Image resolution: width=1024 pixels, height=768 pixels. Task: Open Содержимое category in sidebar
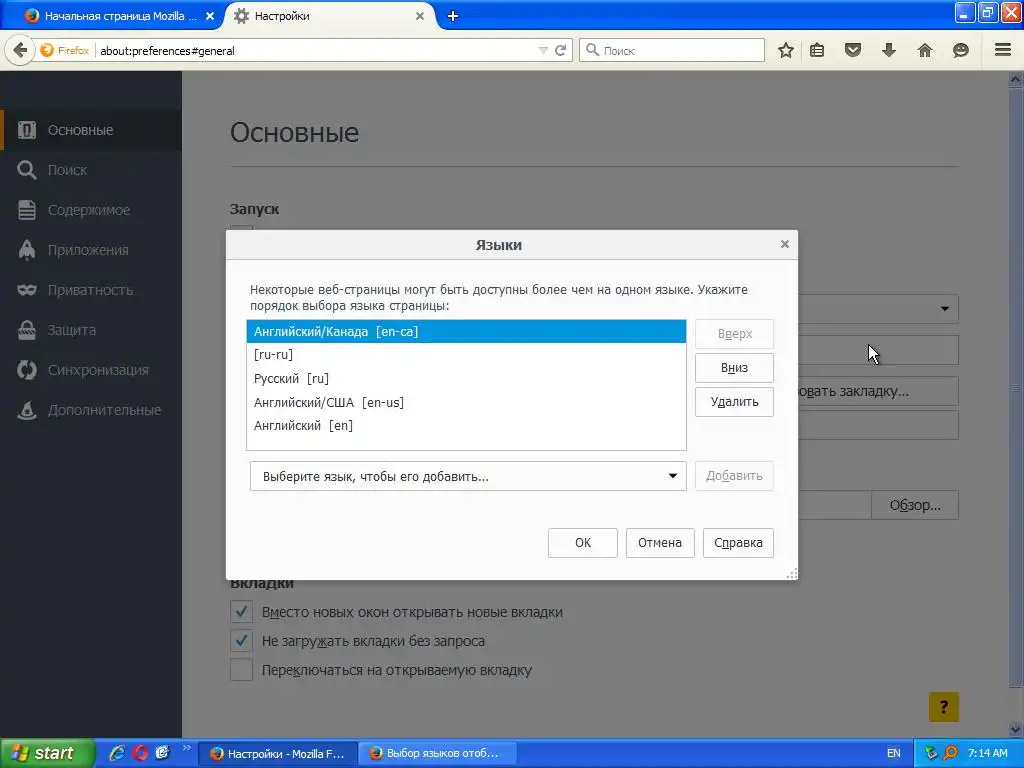pyautogui.click(x=91, y=210)
